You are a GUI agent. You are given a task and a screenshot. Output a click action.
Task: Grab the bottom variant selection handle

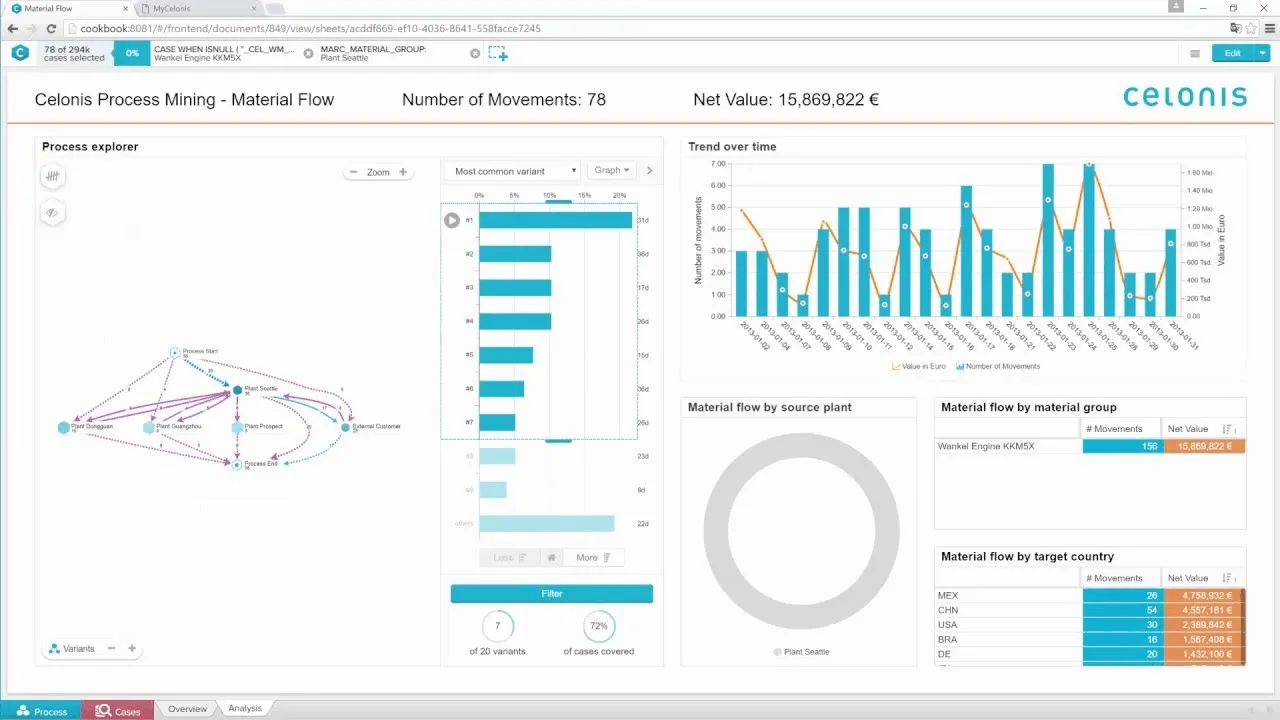[x=558, y=439]
